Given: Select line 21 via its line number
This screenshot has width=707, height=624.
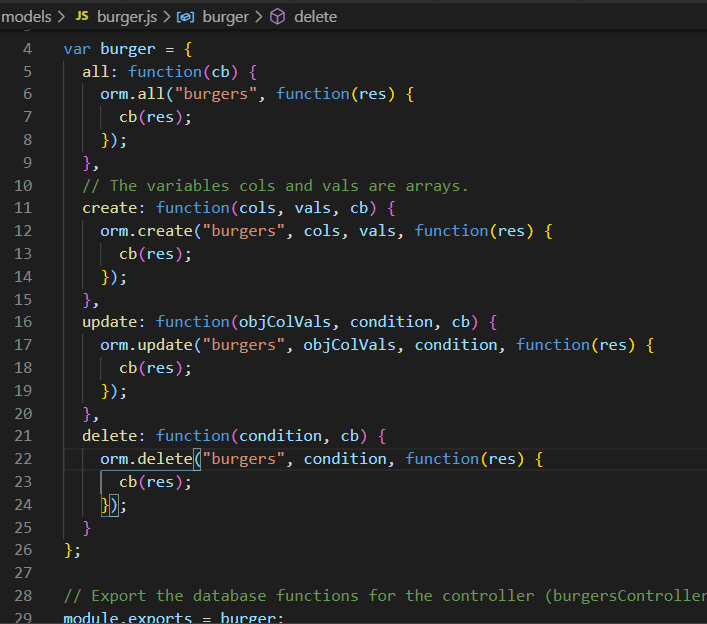Looking at the screenshot, I should (23, 435).
